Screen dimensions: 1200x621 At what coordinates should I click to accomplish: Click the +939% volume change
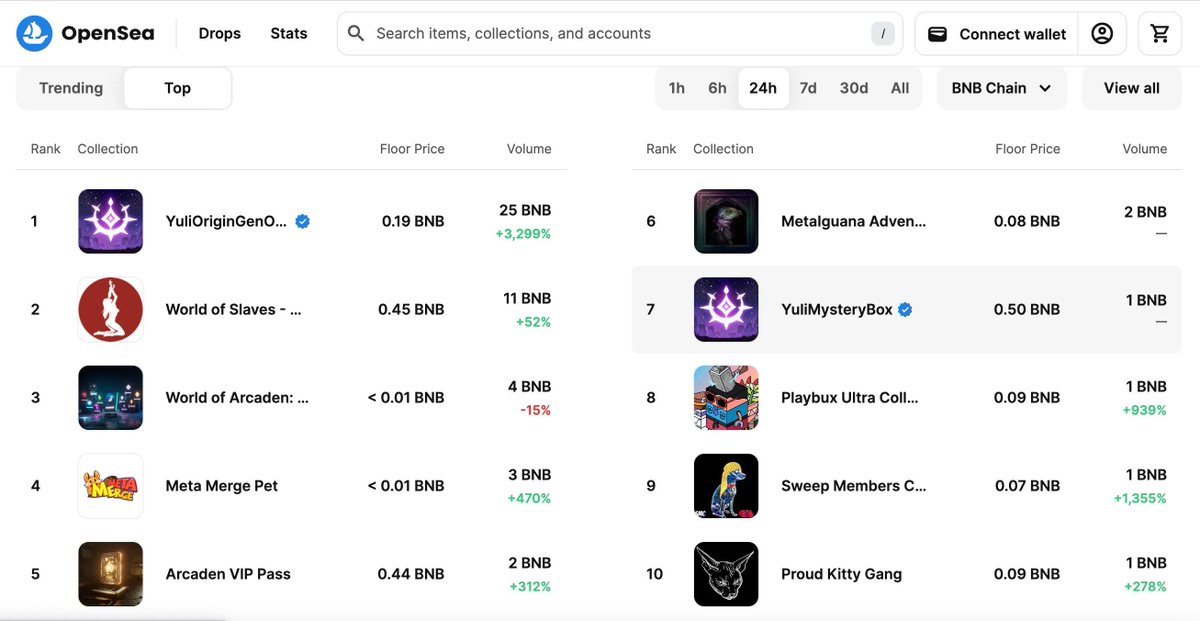[1145, 410]
